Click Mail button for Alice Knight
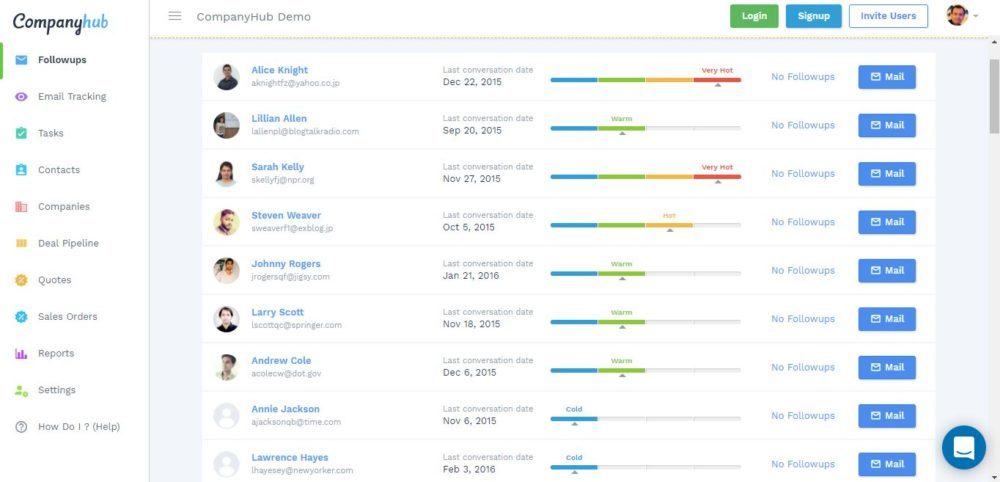 pyautogui.click(x=886, y=77)
